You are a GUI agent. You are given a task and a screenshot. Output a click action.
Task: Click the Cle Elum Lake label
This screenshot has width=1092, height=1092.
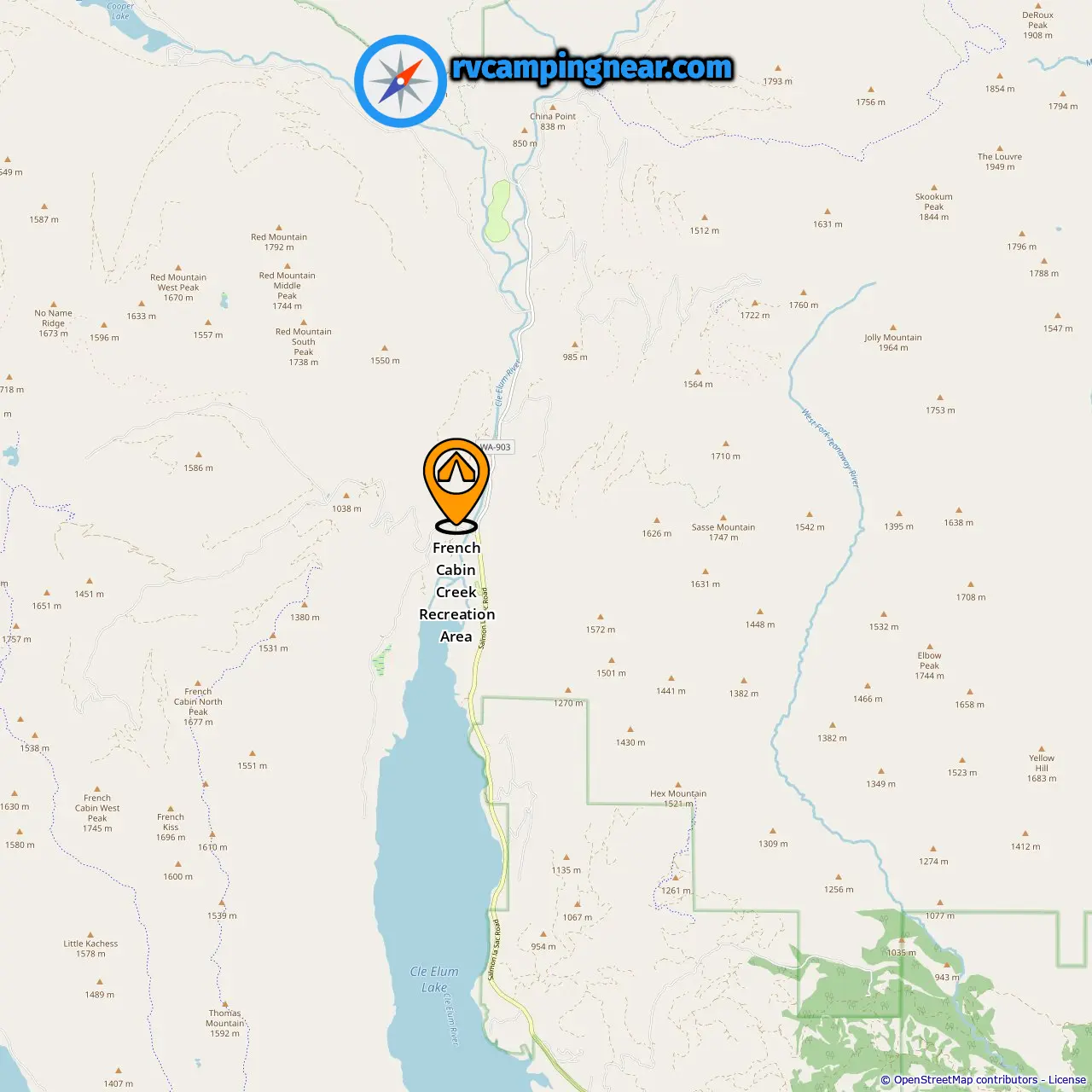(x=434, y=979)
